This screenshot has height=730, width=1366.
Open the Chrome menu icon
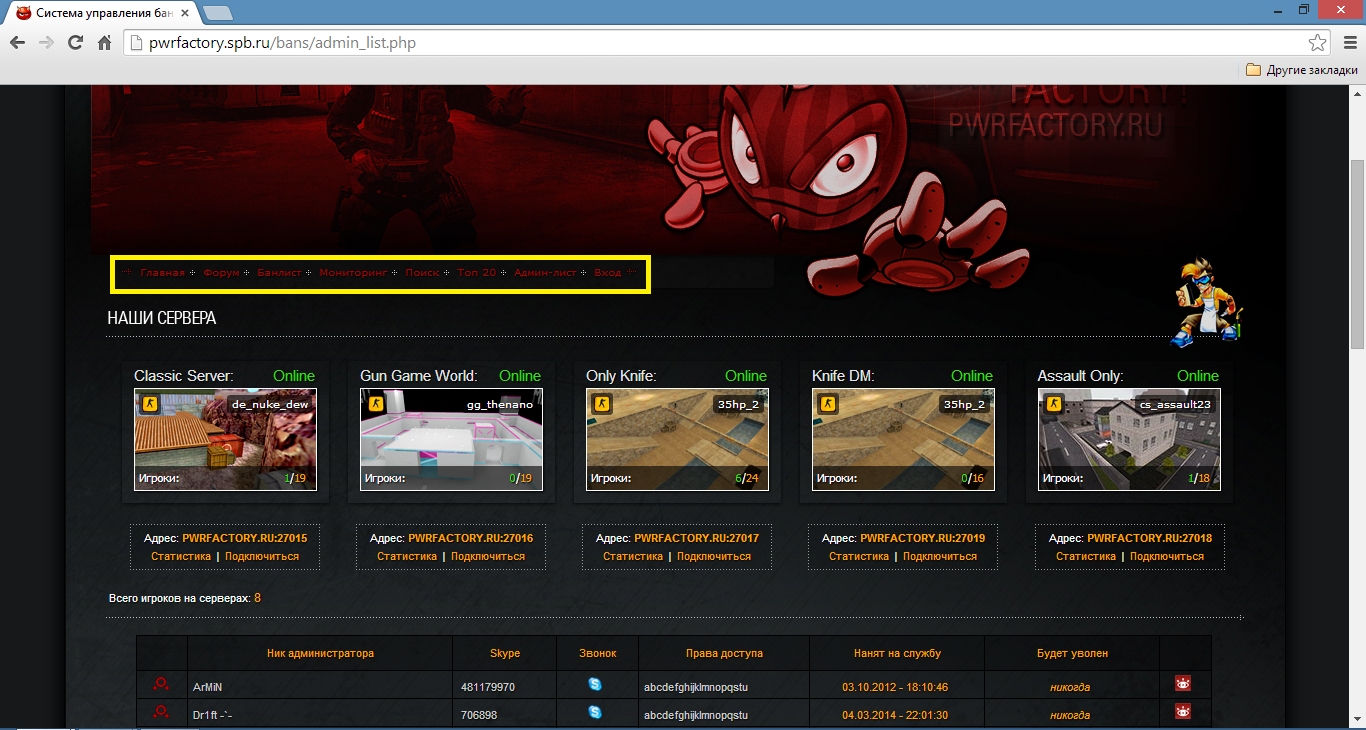coord(1345,43)
